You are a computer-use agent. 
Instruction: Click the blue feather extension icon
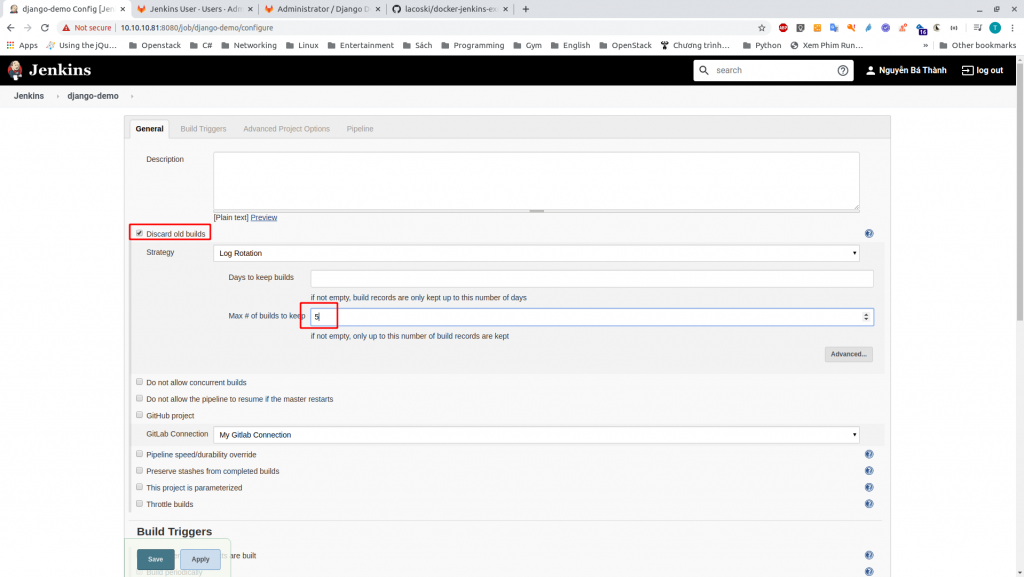tap(868, 28)
